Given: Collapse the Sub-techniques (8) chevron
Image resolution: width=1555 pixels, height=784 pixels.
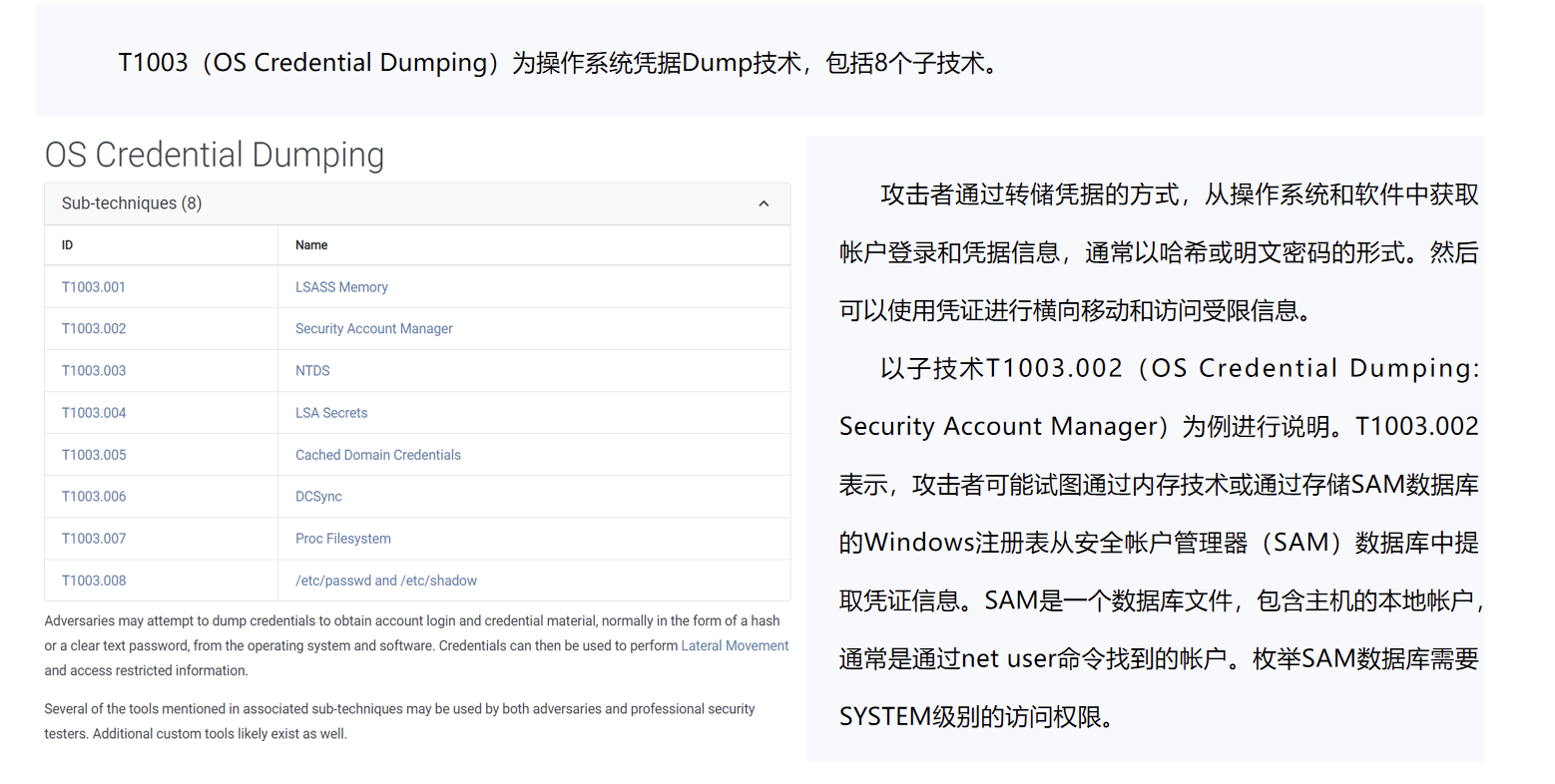Looking at the screenshot, I should click(764, 203).
